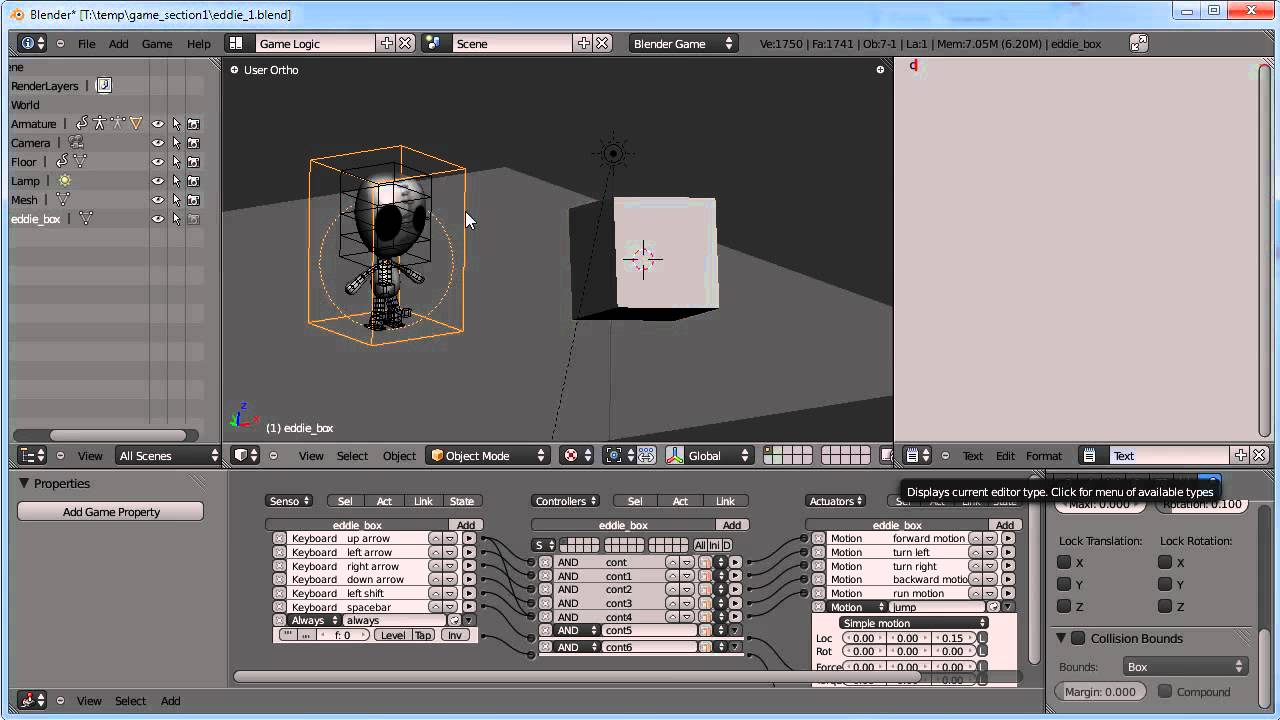The height and width of the screenshot is (720, 1280).
Task: Open the File menu
Action: point(87,43)
